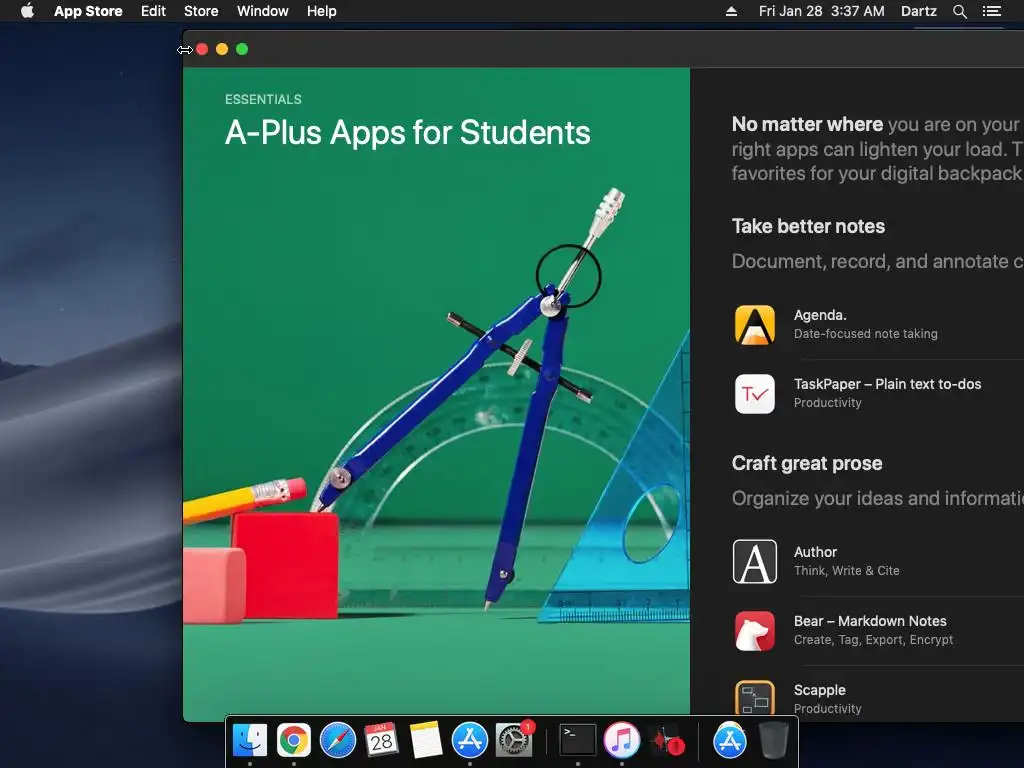Viewport: 1024px width, 768px height.
Task: Open the red waveform recorder Dock icon
Action: [666, 741]
